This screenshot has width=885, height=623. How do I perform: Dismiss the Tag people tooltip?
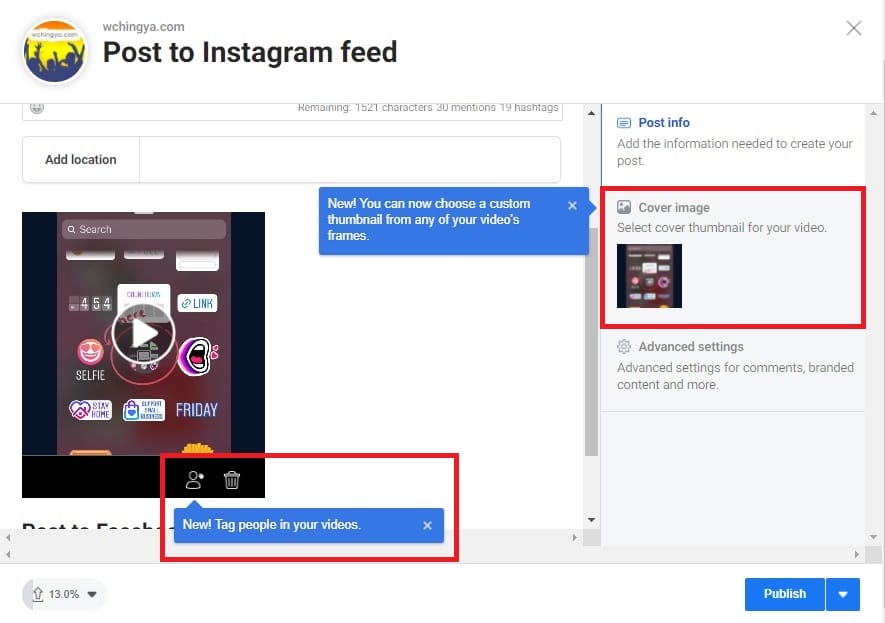click(x=427, y=525)
